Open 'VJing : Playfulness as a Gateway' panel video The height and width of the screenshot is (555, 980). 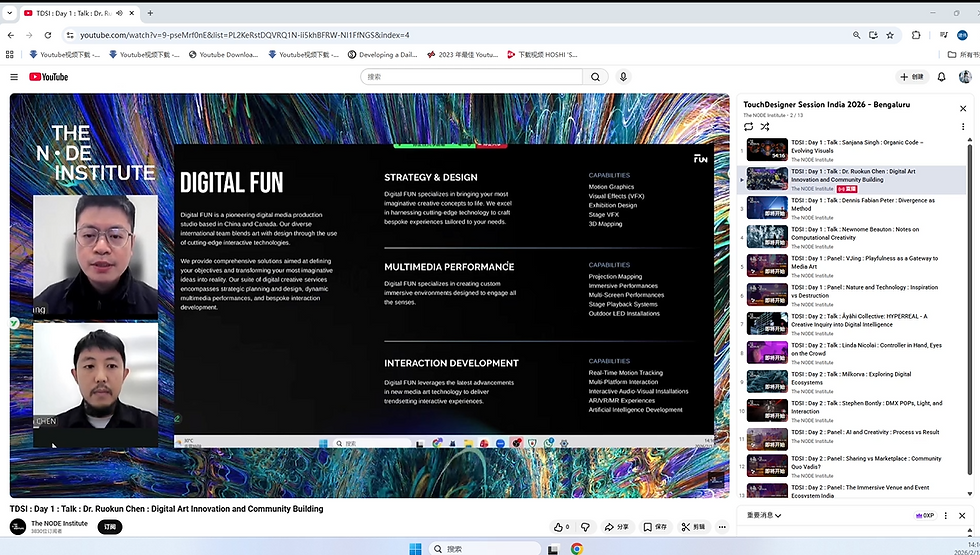point(851,266)
